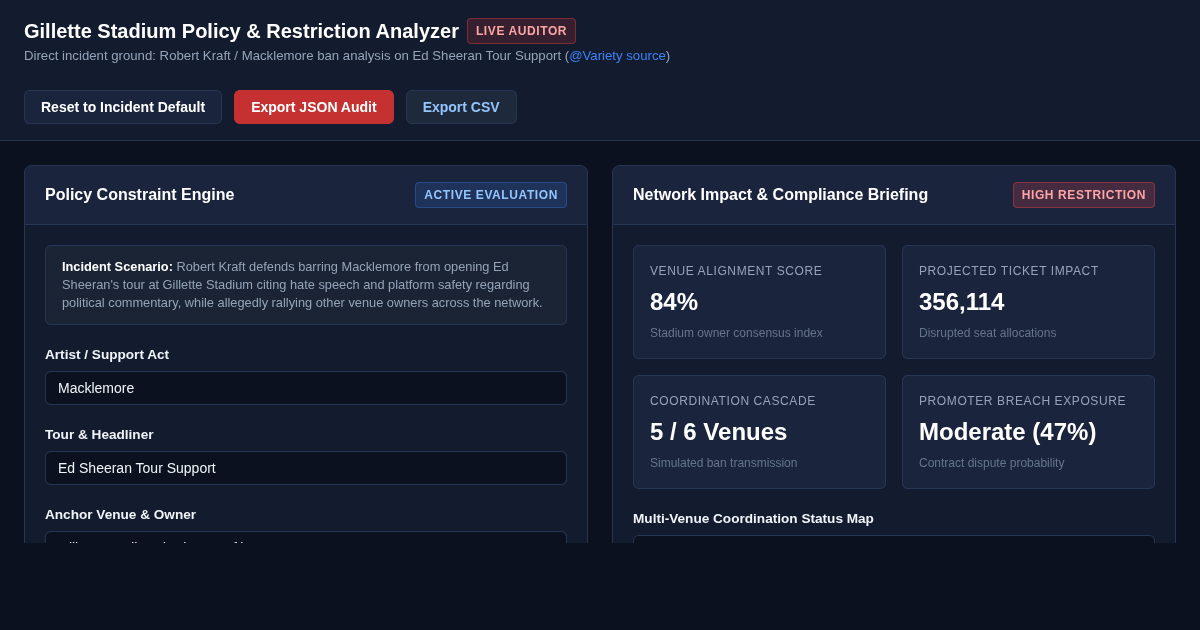Click the ACTIVE EVALUATION badge
The image size is (1200, 630).
pyautogui.click(x=491, y=195)
